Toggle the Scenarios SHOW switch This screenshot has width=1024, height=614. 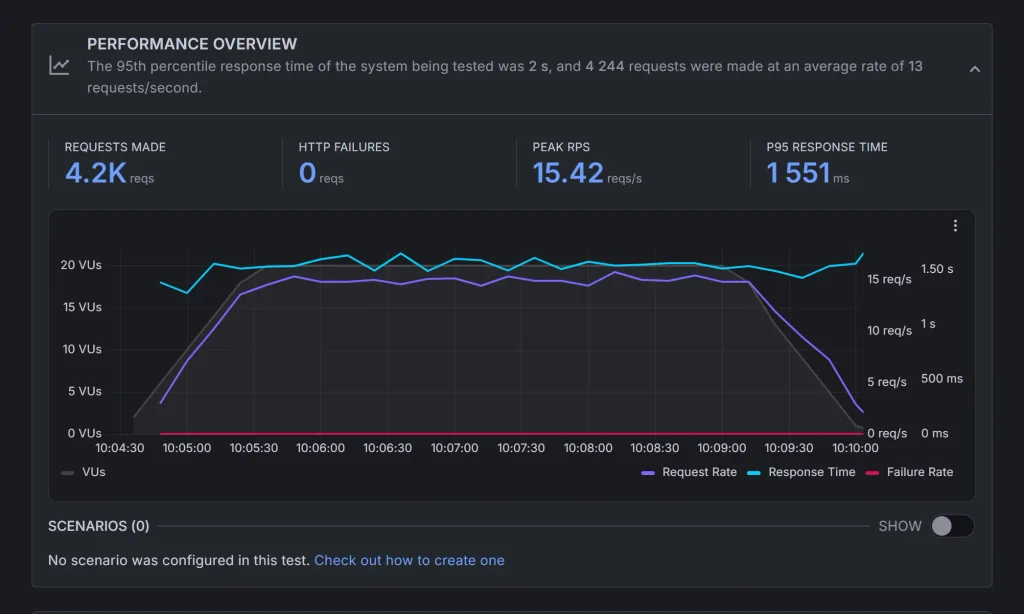pyautogui.click(x=952, y=526)
